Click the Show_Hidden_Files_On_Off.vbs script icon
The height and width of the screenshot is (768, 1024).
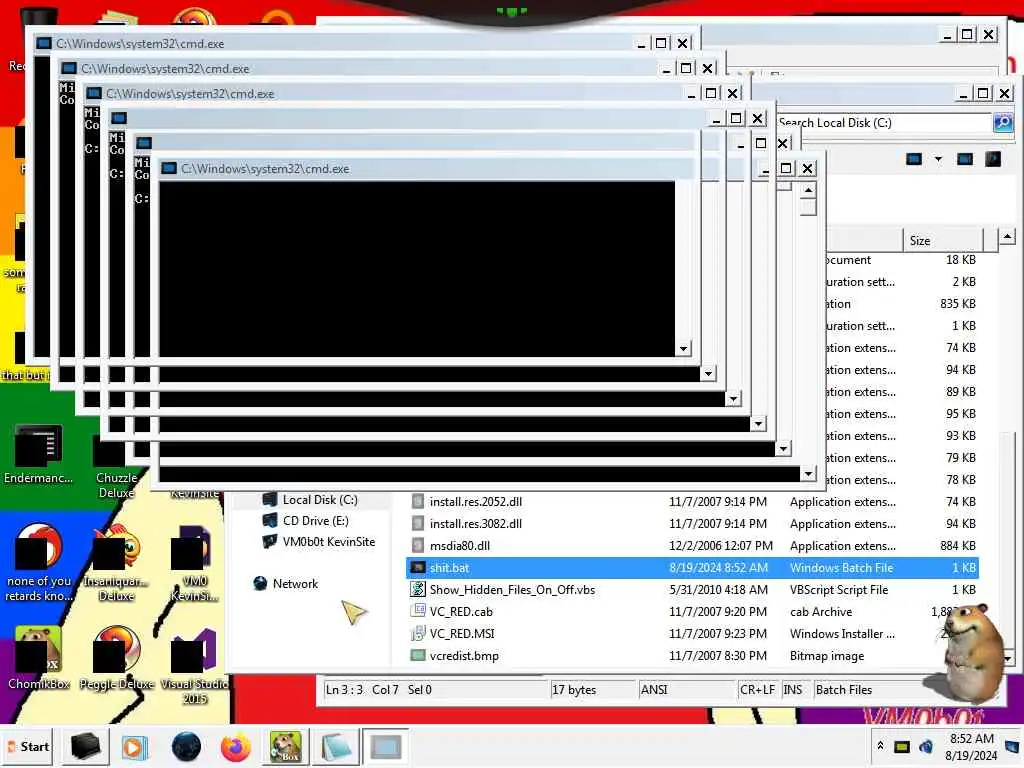click(x=418, y=589)
